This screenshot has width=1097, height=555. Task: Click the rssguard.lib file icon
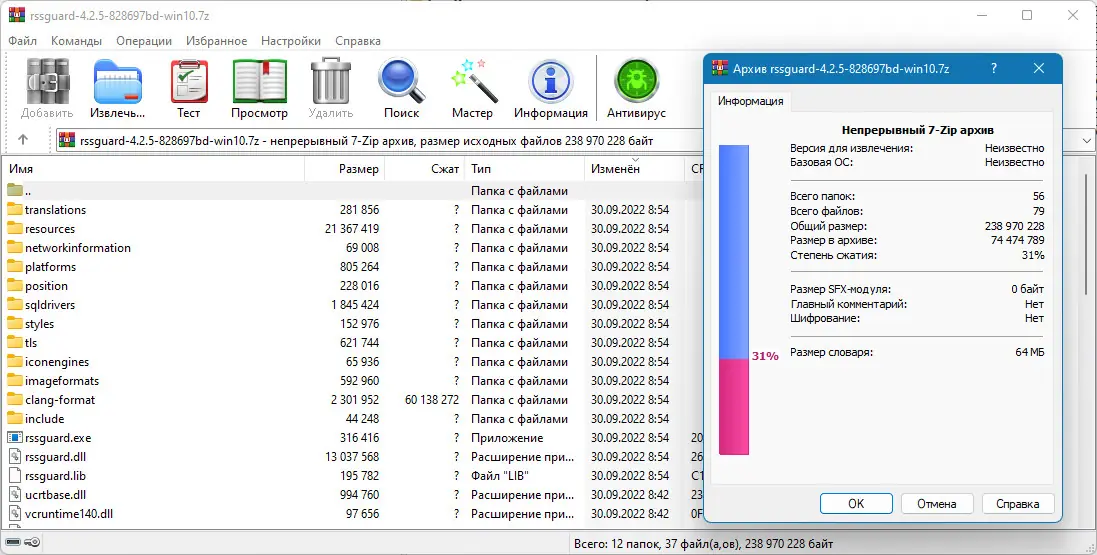(15, 475)
